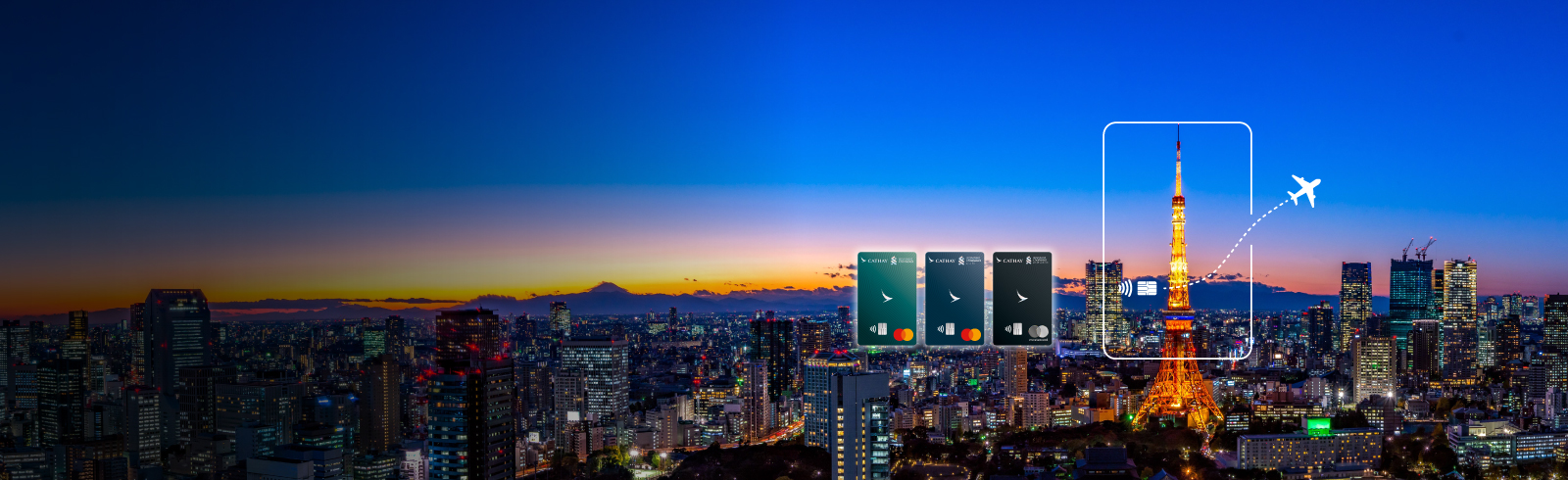This screenshot has height=480, width=1568.
Task: Click the white chip icon beside Tokyo Tower
Action: (1147, 288)
